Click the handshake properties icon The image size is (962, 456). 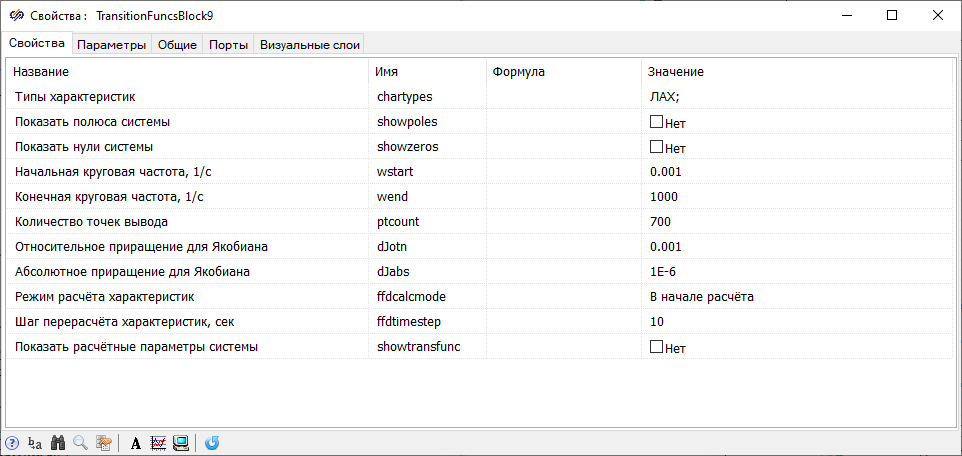click(x=103, y=443)
